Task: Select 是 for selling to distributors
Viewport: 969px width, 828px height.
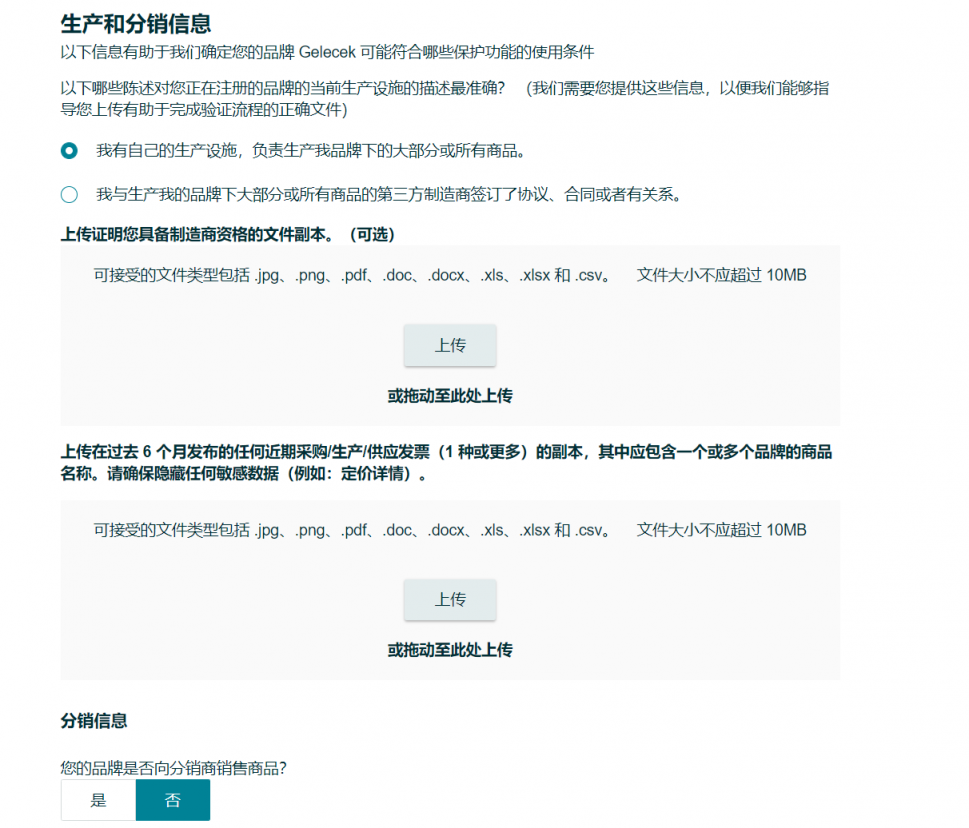Action: [98, 800]
